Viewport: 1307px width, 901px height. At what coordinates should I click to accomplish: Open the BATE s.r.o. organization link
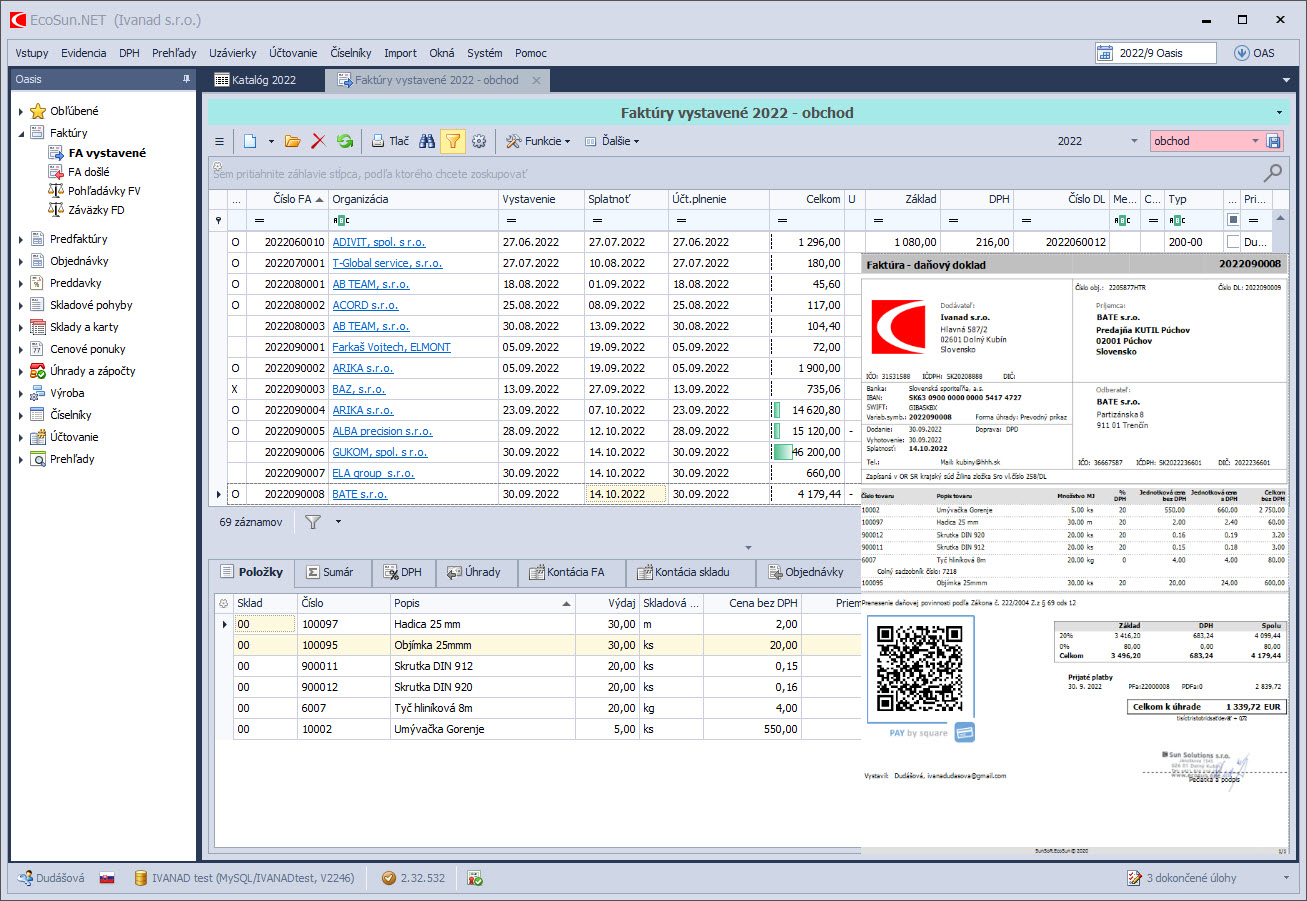pyautogui.click(x=359, y=494)
